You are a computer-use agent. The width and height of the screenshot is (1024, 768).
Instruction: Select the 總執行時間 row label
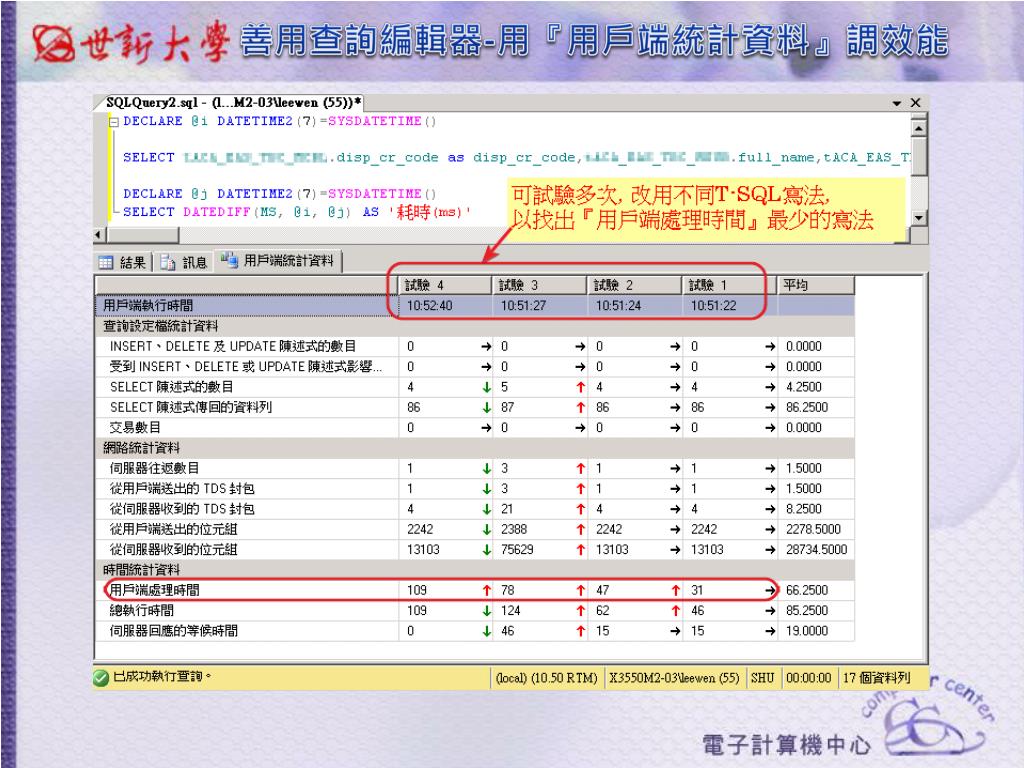tap(141, 611)
